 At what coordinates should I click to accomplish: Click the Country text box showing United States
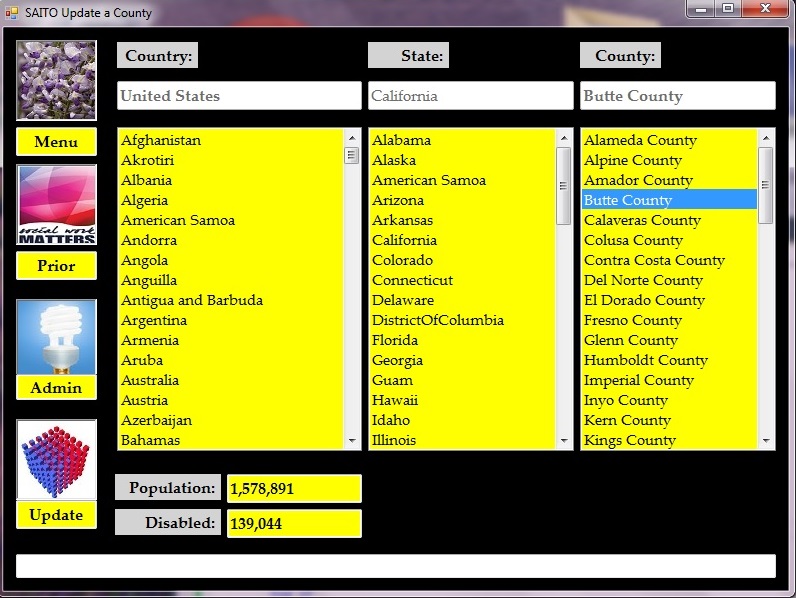click(238, 96)
